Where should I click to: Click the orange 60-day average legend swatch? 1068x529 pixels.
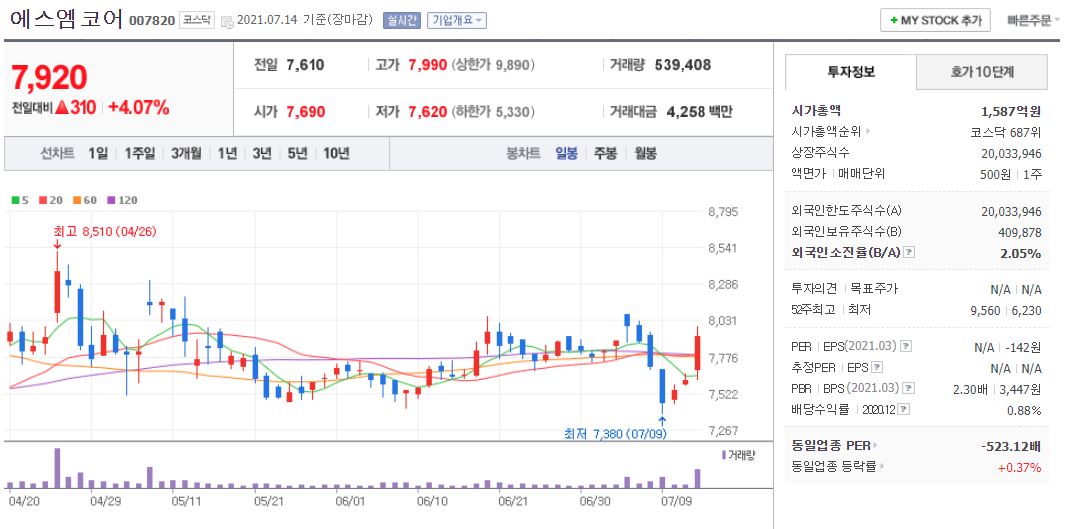pyautogui.click(x=76, y=200)
